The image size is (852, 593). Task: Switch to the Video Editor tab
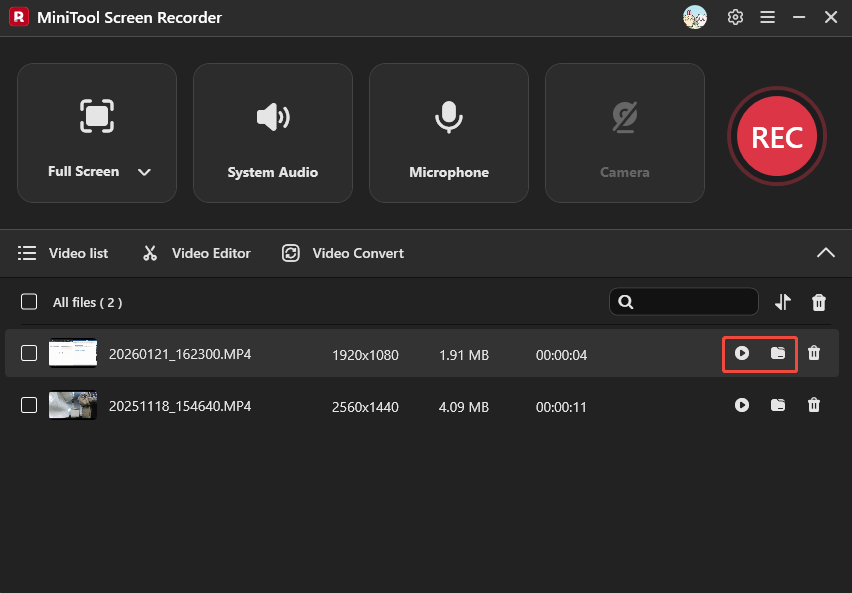[x=196, y=253]
